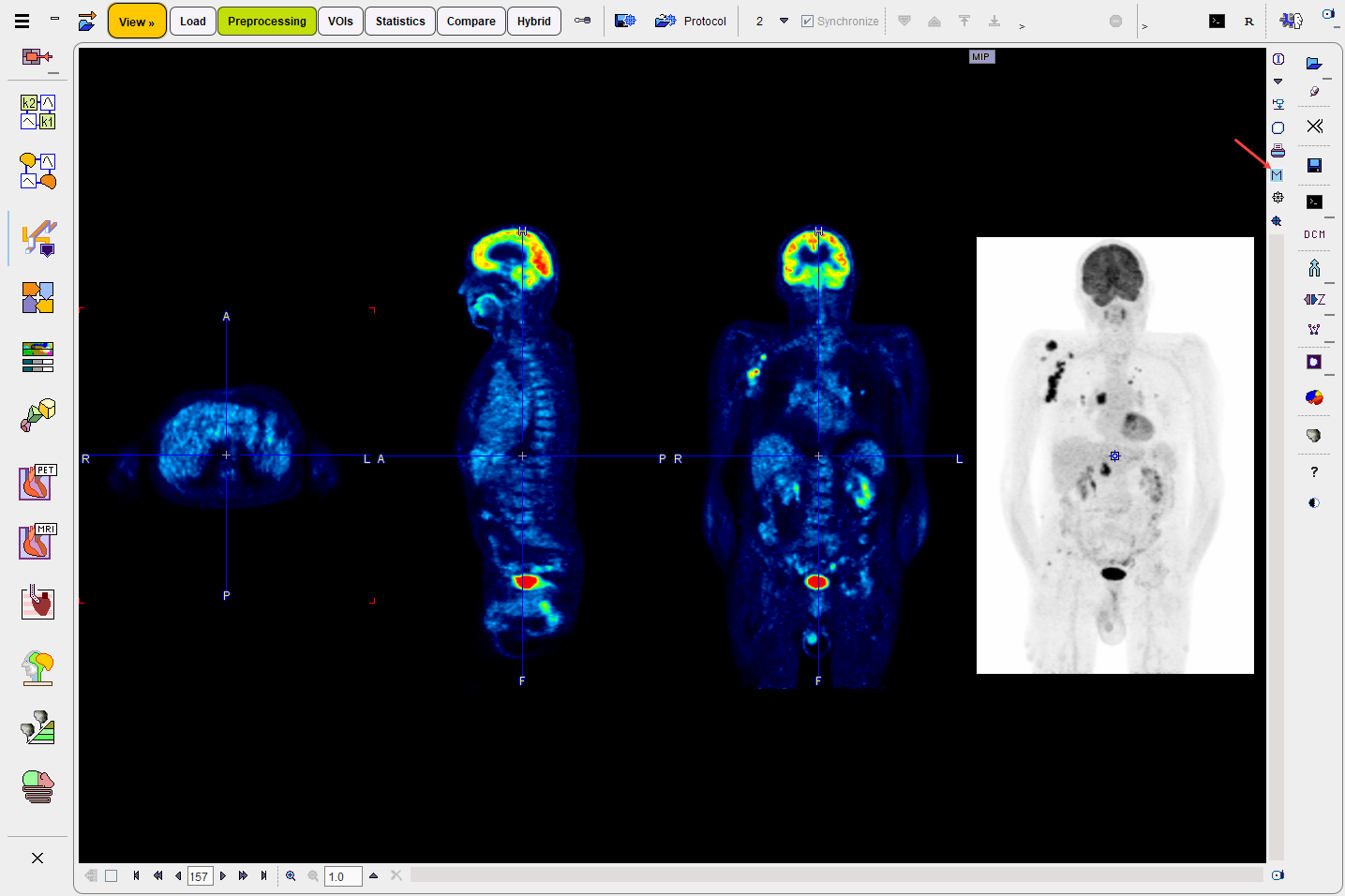Go to the first slice
The image size is (1345, 896).
point(136,875)
